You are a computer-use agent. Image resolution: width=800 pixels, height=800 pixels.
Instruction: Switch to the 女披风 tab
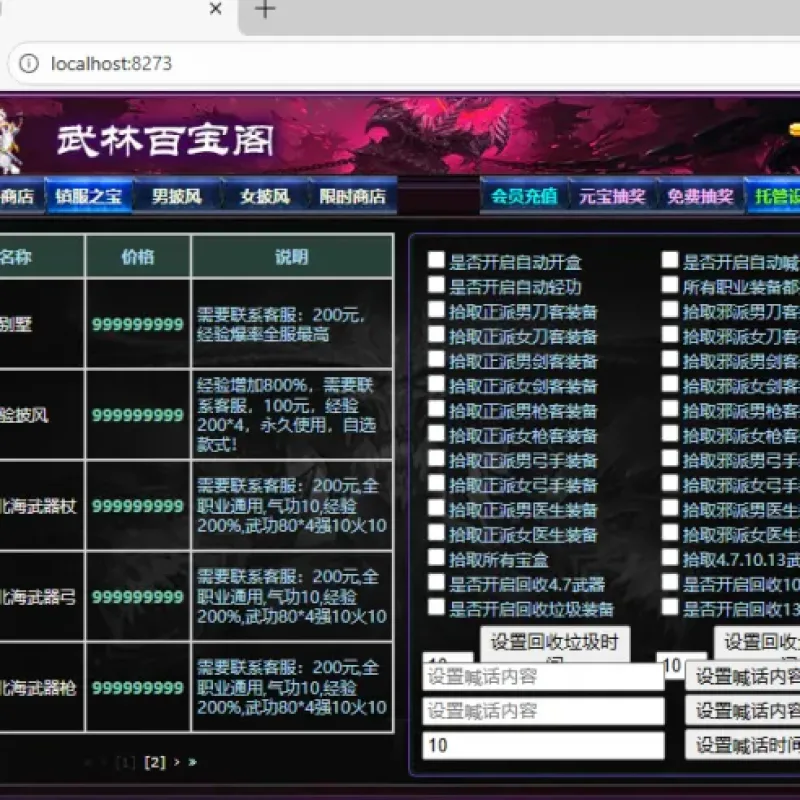click(x=265, y=196)
